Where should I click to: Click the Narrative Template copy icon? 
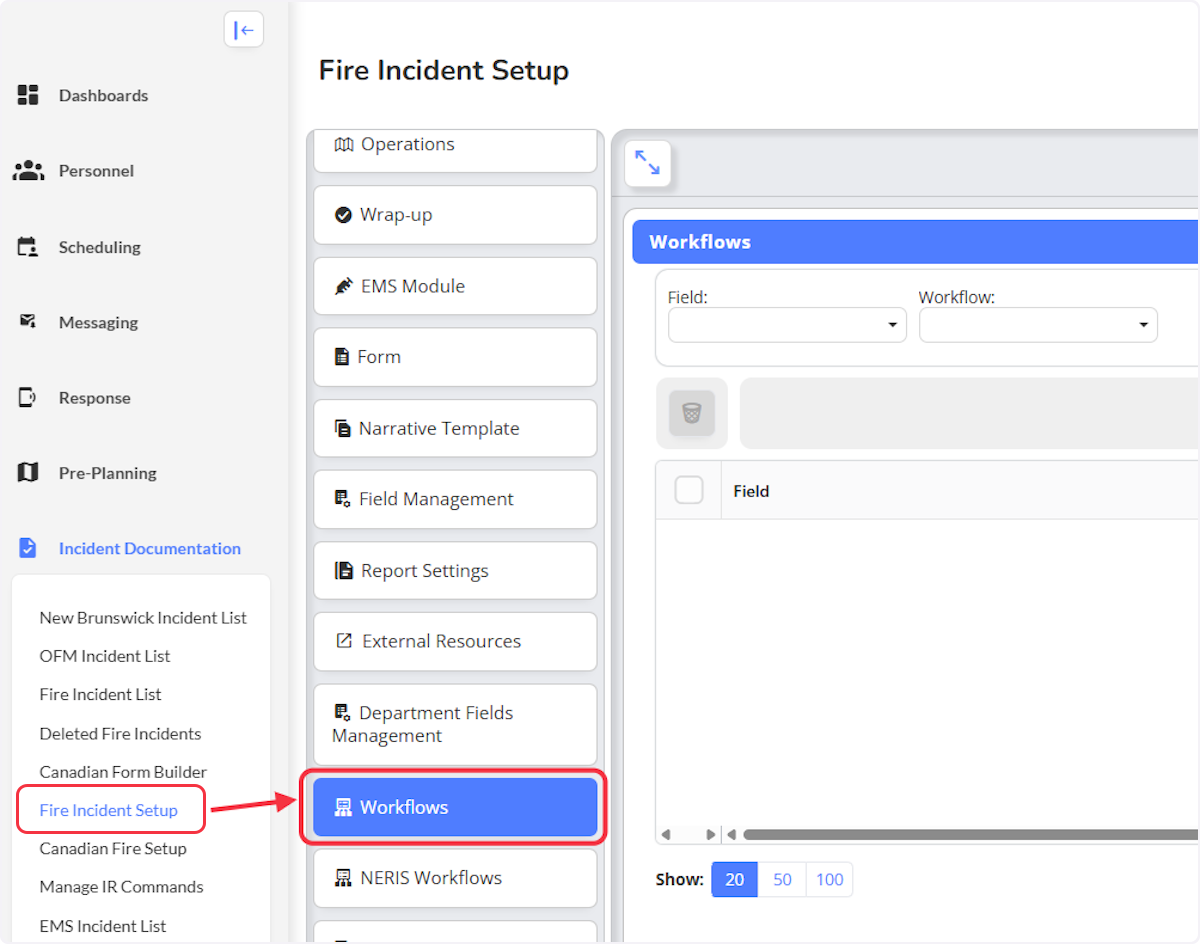tap(343, 428)
